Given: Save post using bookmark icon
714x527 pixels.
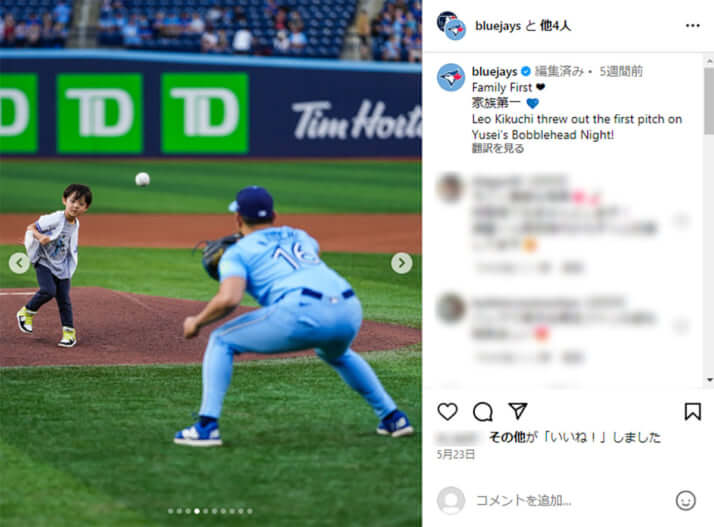Looking at the screenshot, I should click(692, 411).
